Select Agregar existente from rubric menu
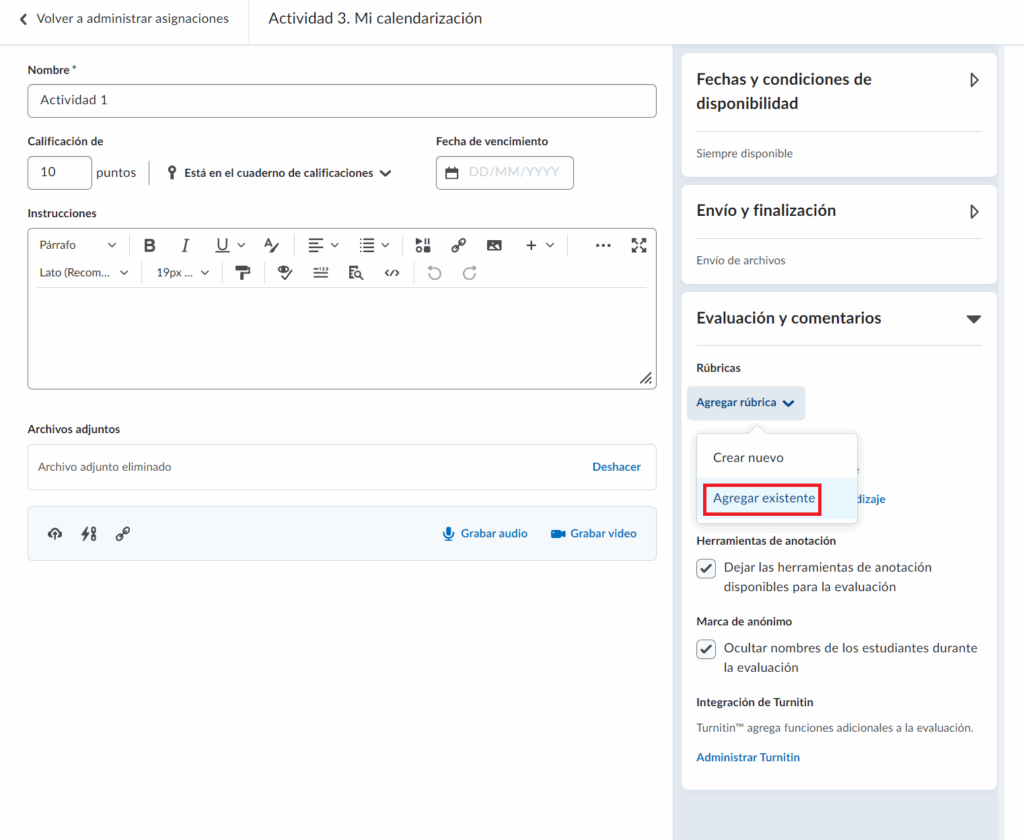 764,498
